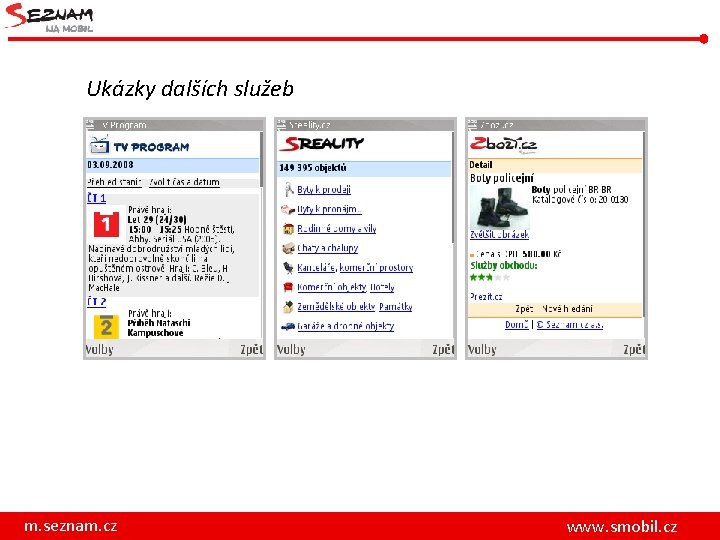Click the house icon beside Rodinné domy a vily
Image resolution: width=720 pixels, height=540 pixels.
288,229
